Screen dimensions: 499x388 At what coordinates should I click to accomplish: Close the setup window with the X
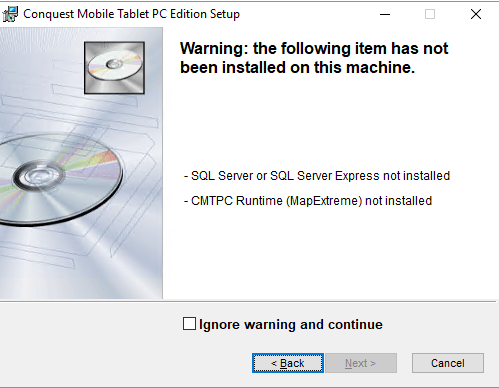coord(476,14)
